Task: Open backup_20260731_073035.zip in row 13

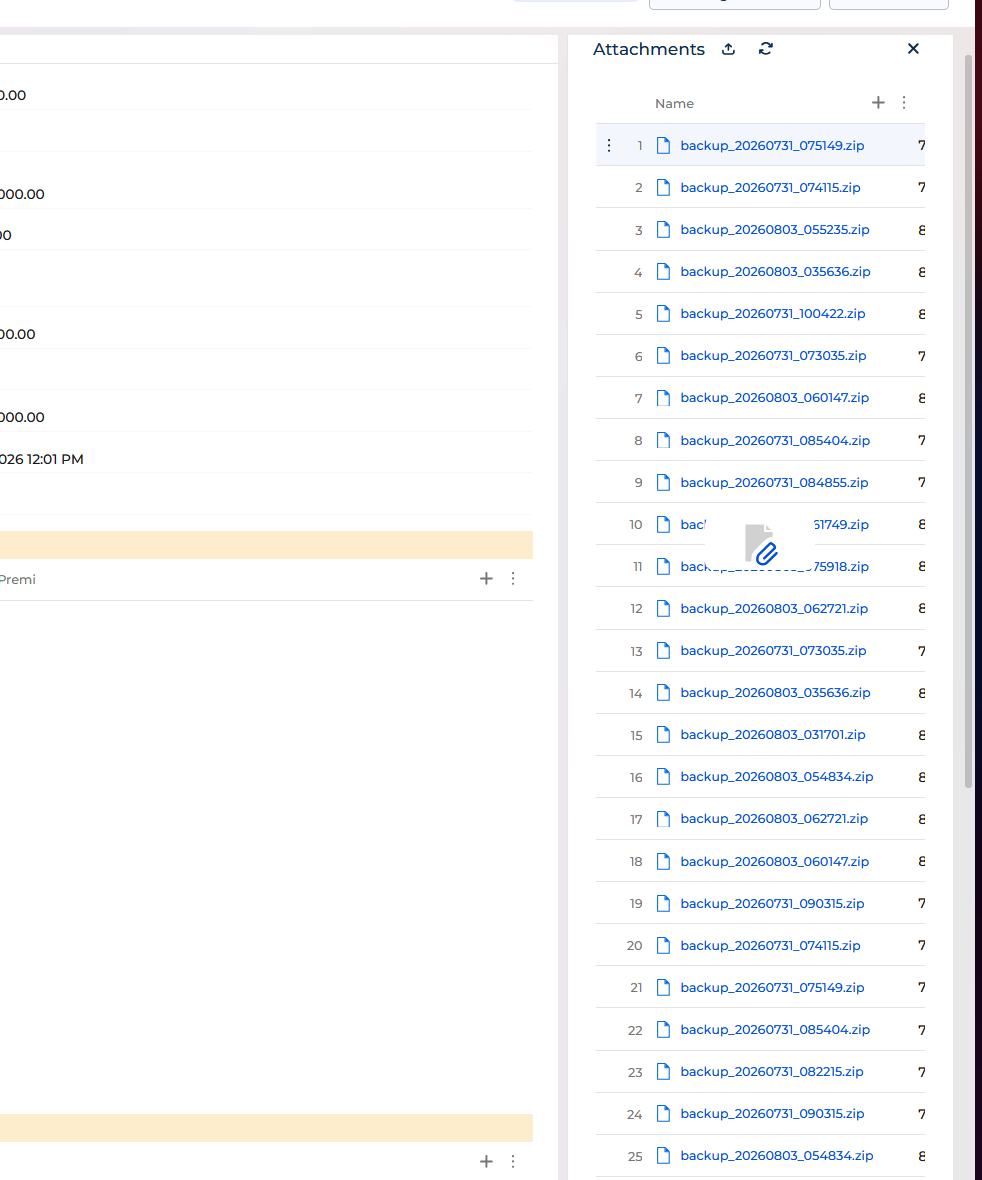Action: pos(774,651)
